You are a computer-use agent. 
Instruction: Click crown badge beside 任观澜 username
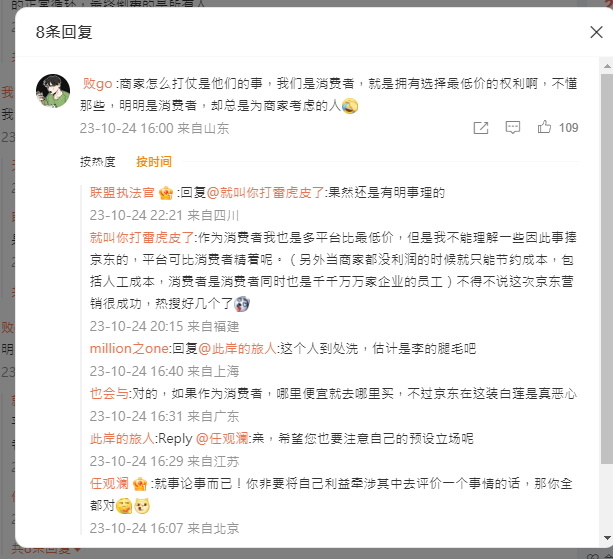[140, 484]
